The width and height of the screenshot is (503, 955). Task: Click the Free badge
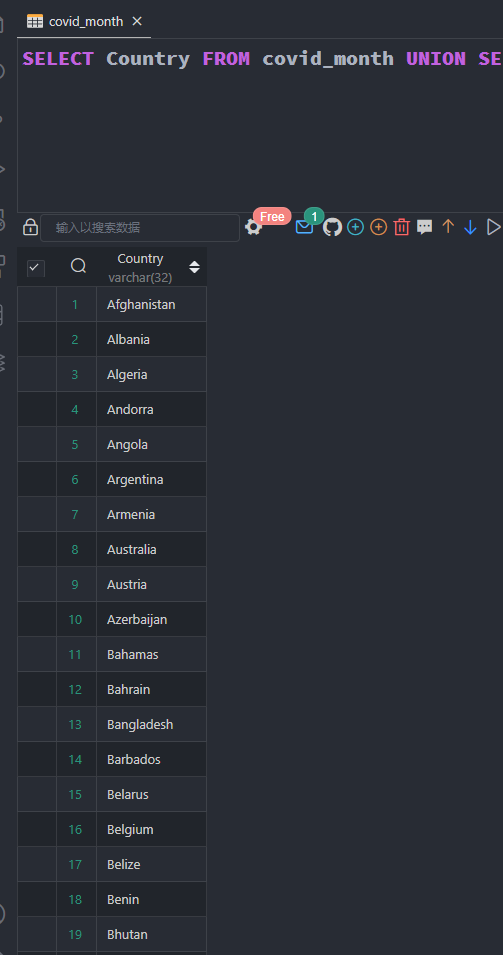(x=272, y=216)
